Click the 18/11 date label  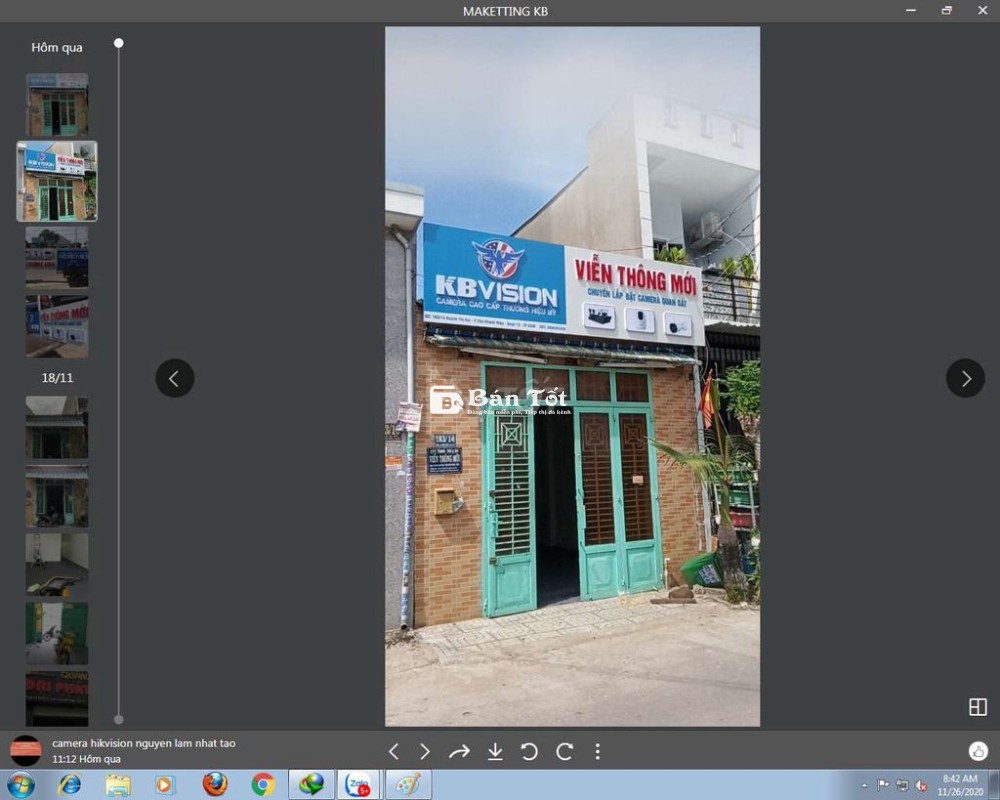tap(57, 378)
